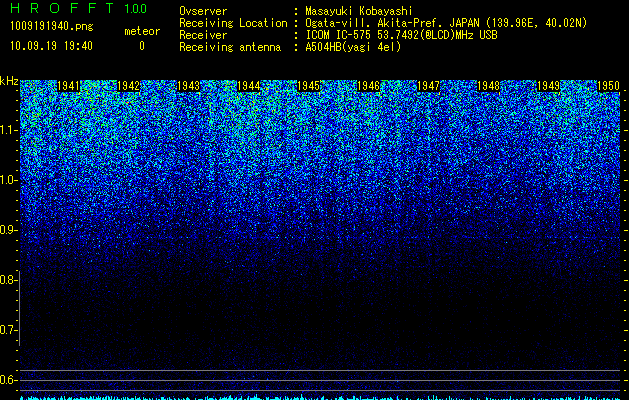Click the 0.6 frequency axis label

pos(8,380)
